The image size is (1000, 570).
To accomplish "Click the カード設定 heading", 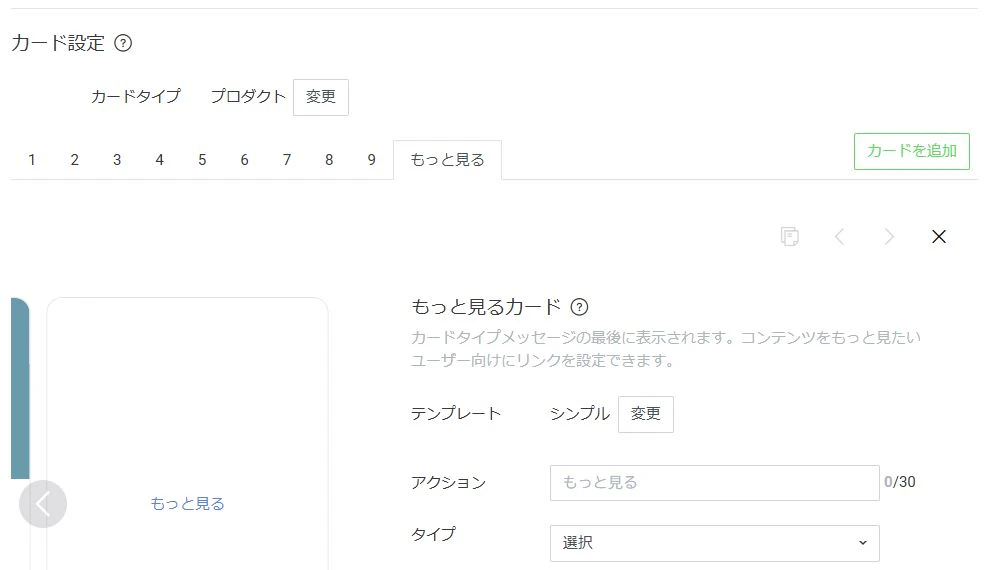I will [58, 43].
